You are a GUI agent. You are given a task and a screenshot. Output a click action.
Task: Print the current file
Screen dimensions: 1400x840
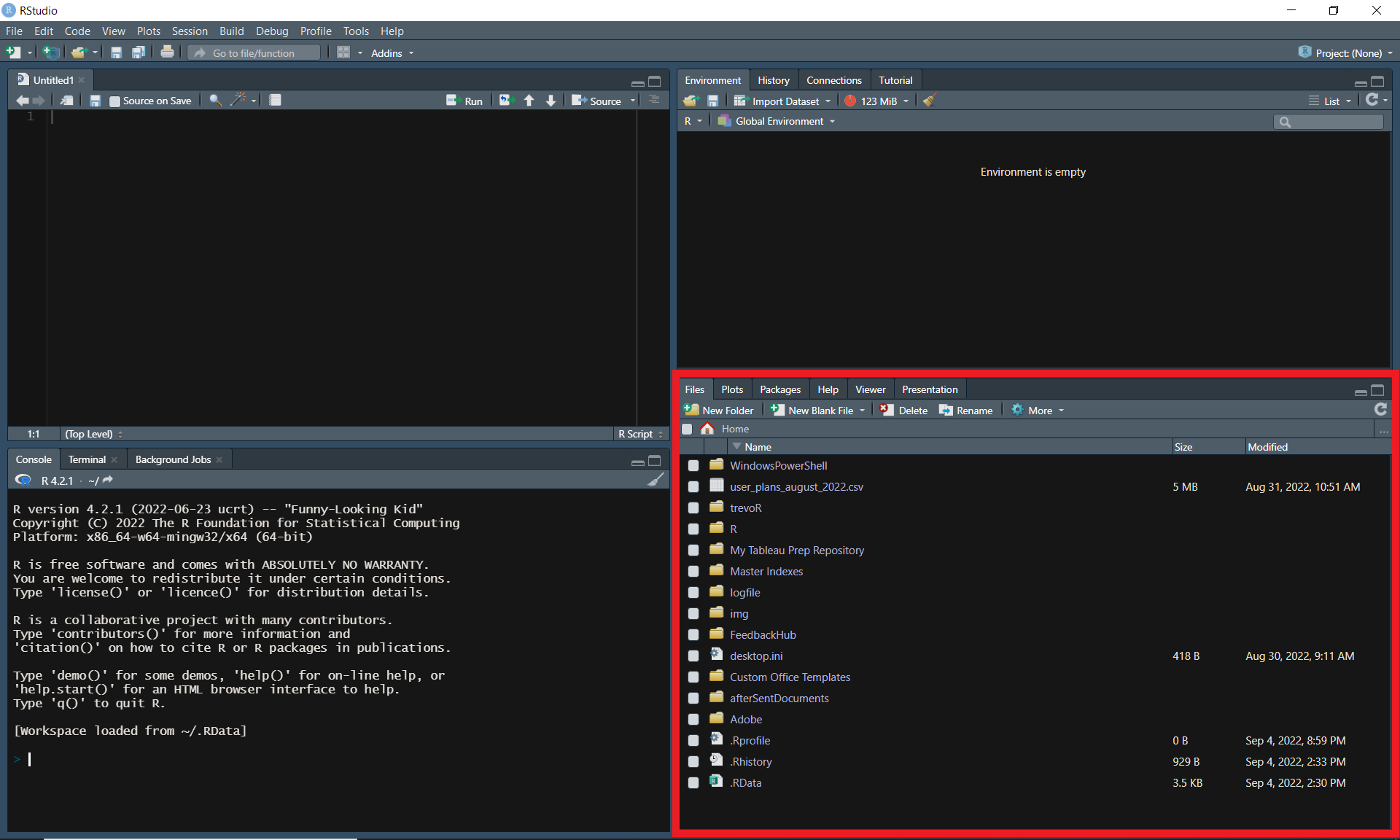coord(167,52)
